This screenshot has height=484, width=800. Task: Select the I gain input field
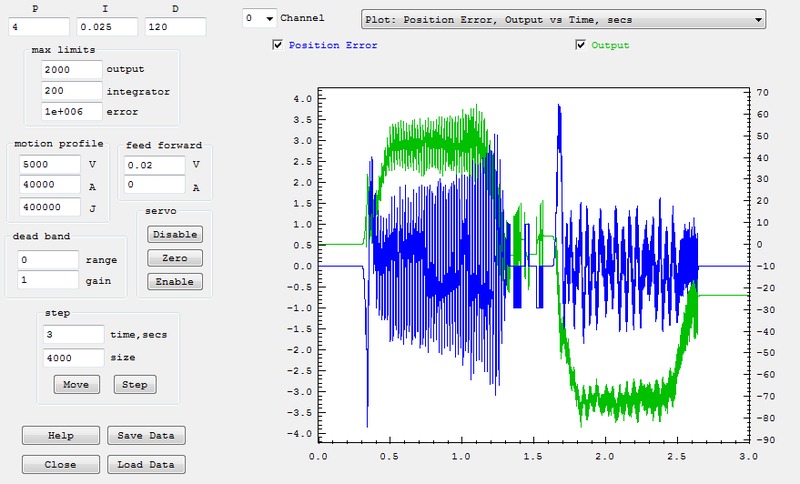[x=105, y=25]
